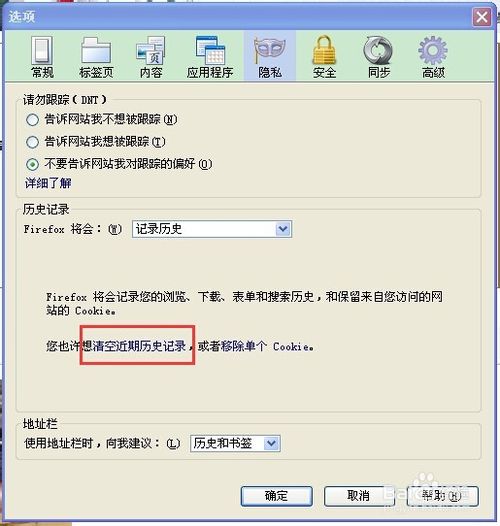Confirm with the 确定 button
The image size is (500, 526).
click(277, 496)
